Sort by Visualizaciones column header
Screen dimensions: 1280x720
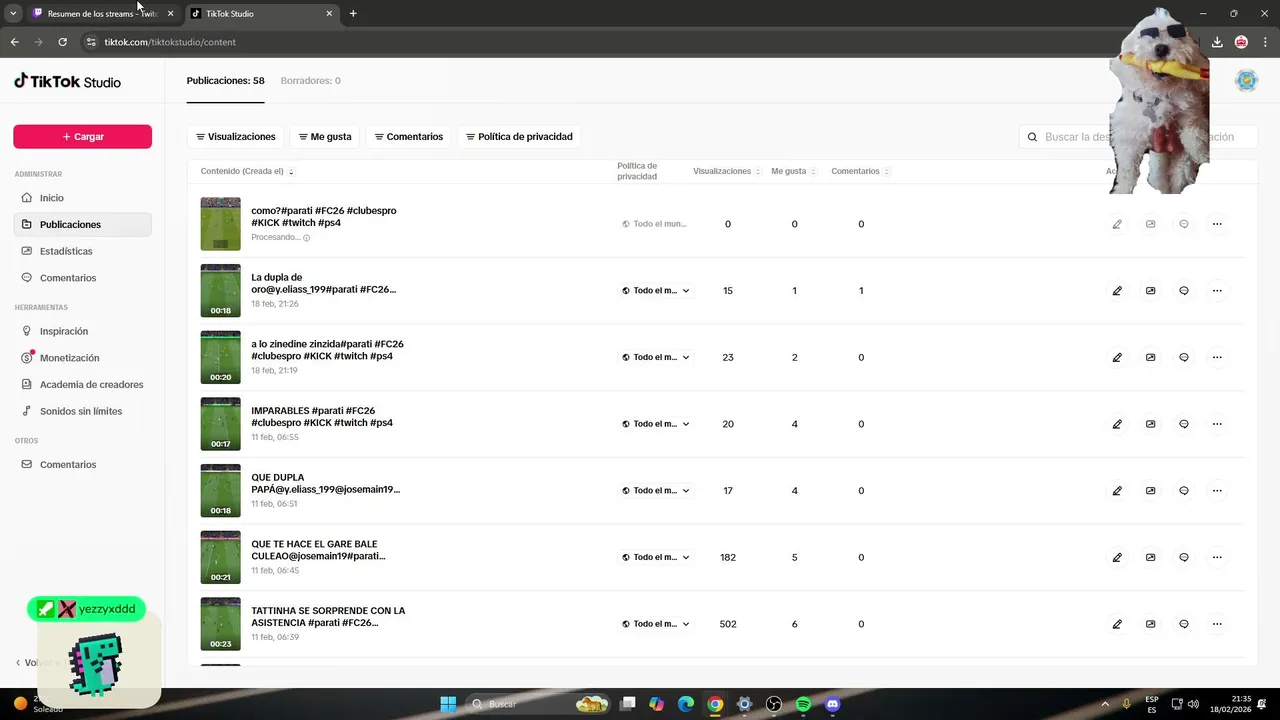point(727,172)
